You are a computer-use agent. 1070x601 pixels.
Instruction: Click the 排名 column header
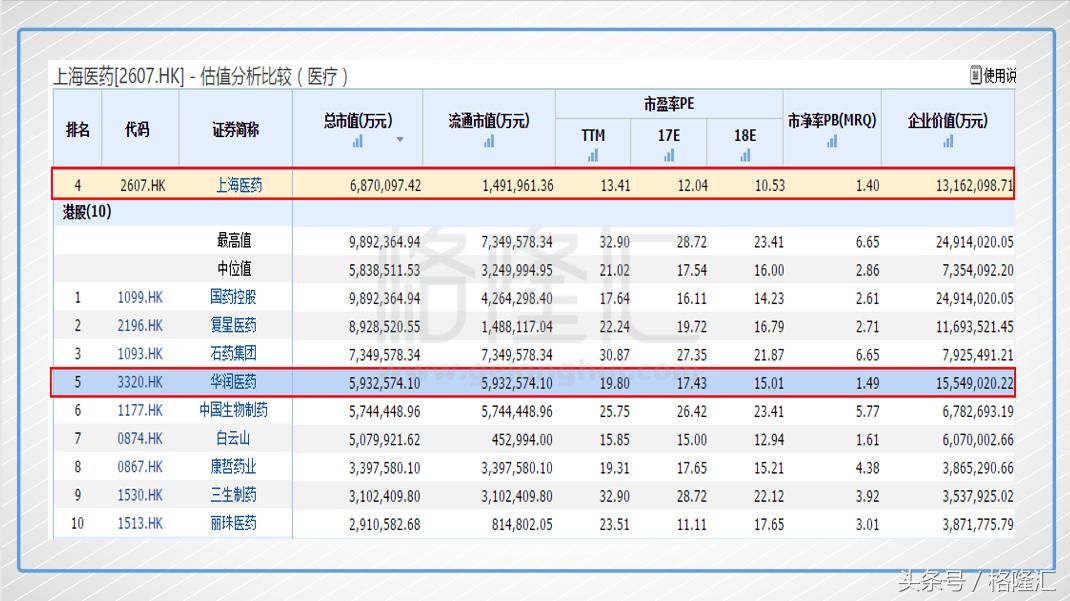78,130
